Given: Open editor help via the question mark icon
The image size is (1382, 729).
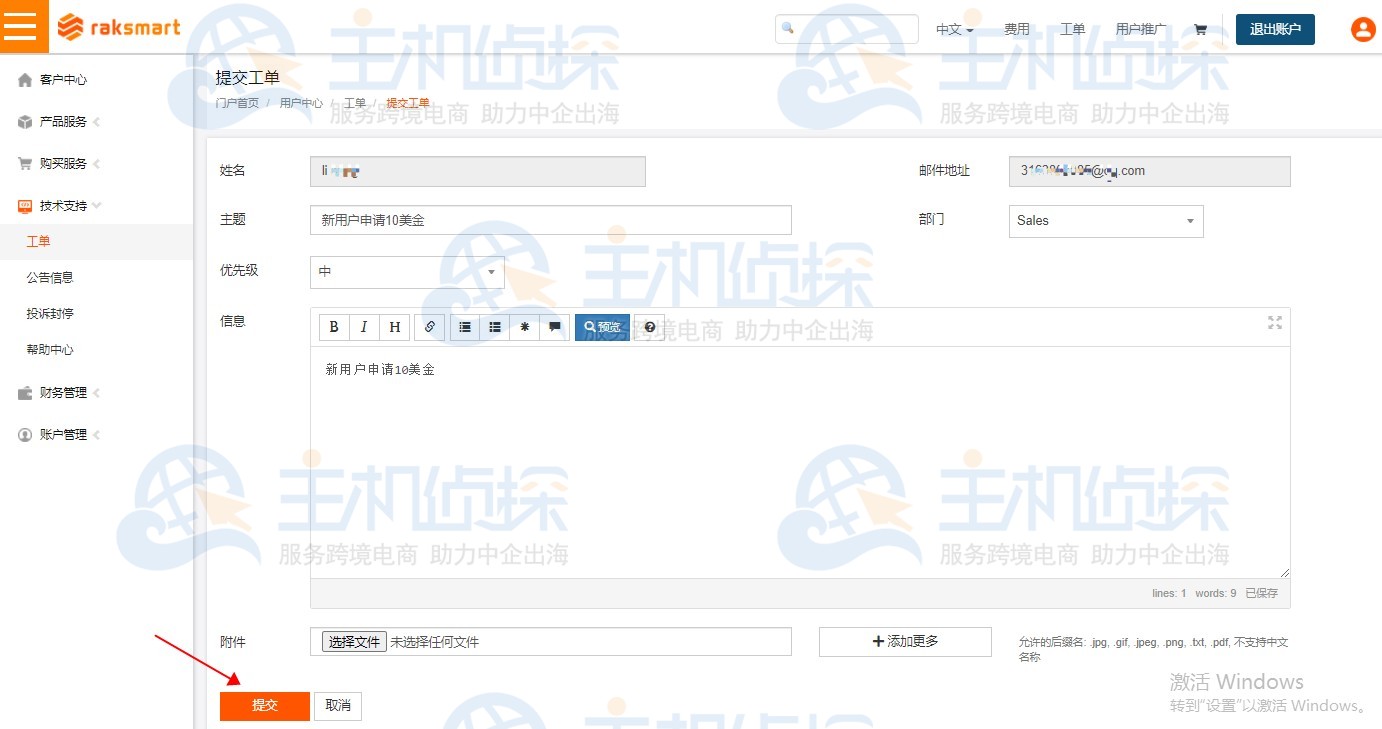Looking at the screenshot, I should (648, 327).
